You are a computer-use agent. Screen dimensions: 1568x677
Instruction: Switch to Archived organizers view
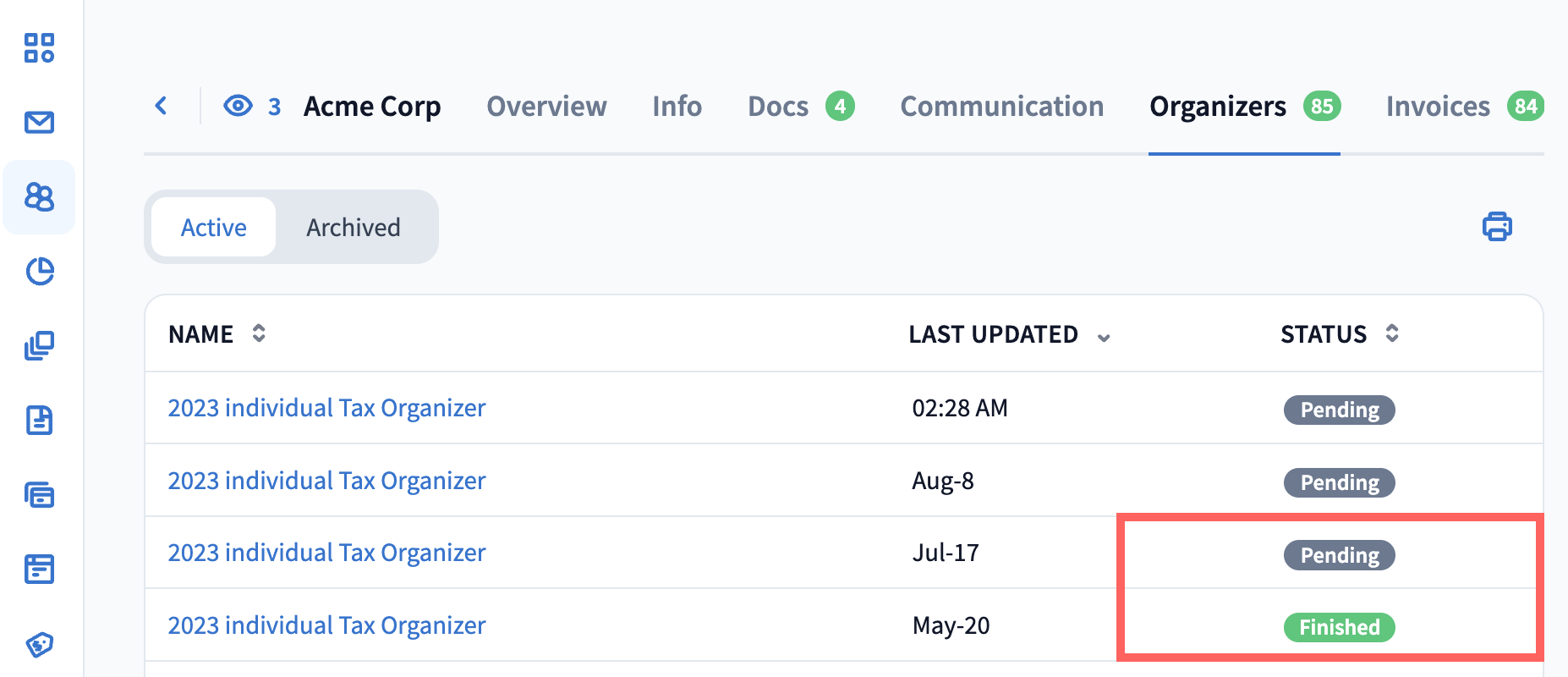click(x=354, y=228)
